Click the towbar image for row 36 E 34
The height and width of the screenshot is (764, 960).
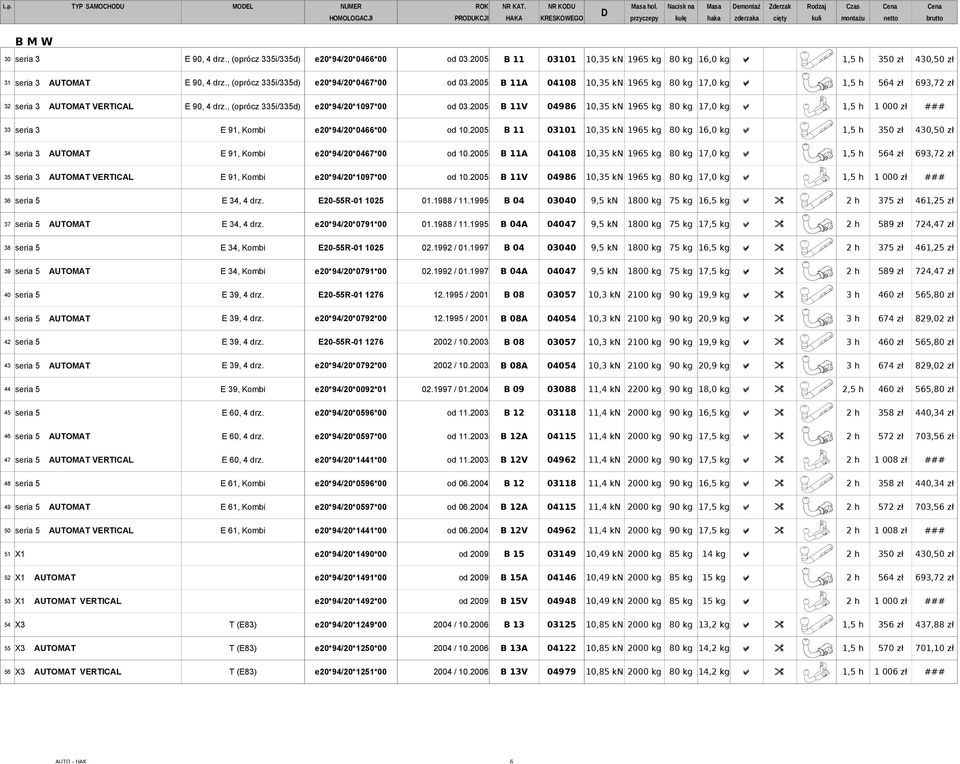click(x=816, y=200)
